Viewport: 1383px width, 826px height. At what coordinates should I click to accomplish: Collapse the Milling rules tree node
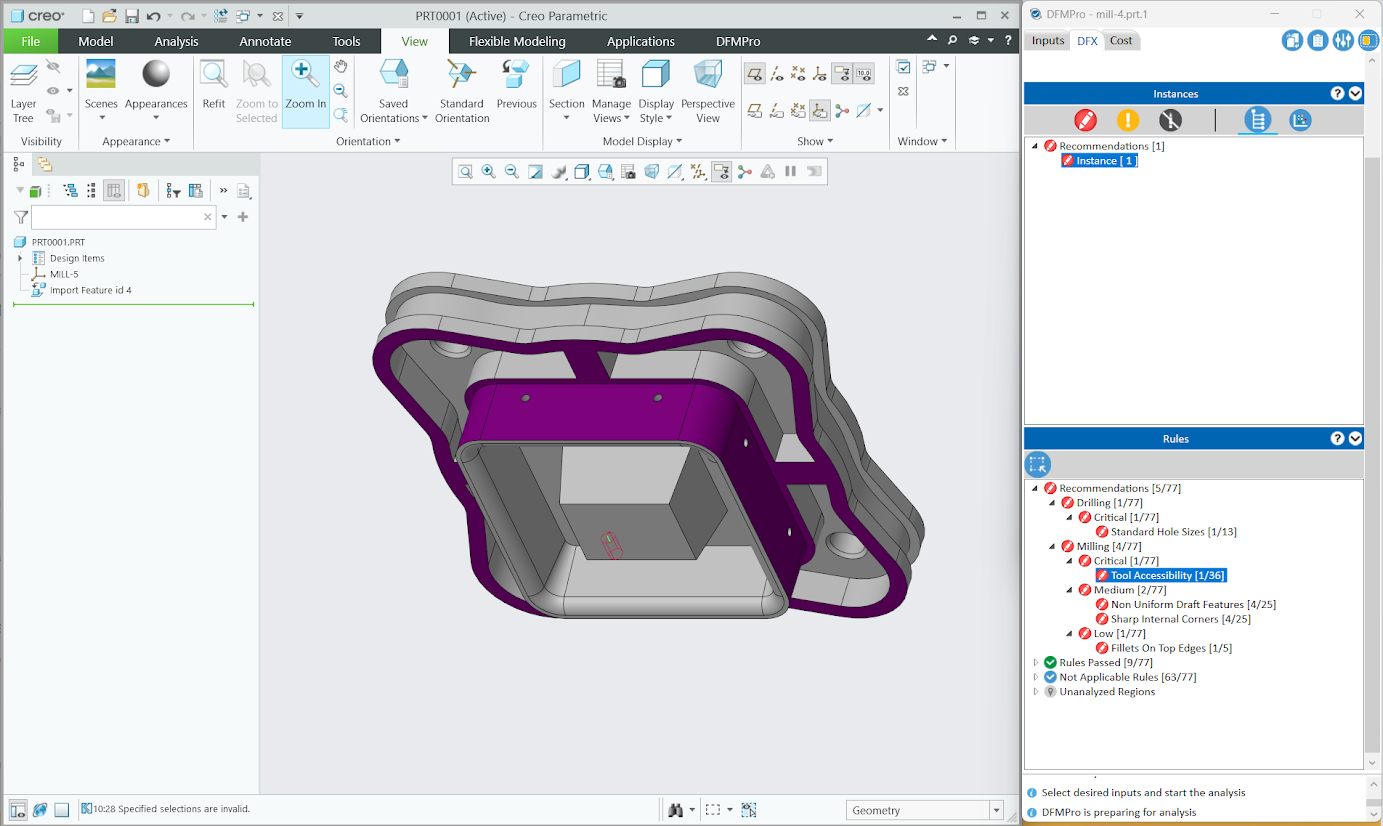[1053, 546]
